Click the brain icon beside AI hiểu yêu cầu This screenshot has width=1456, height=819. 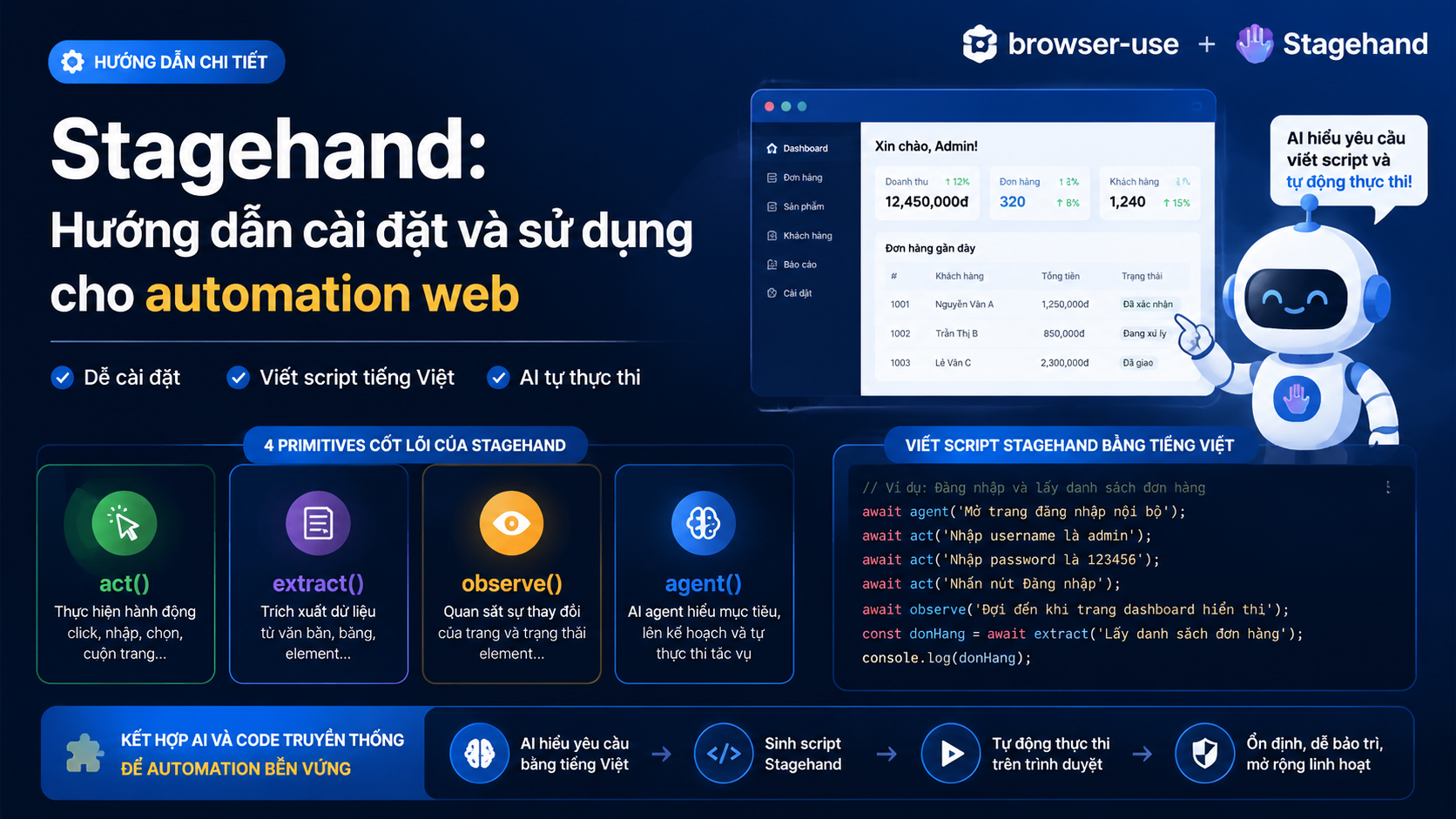pos(480,753)
